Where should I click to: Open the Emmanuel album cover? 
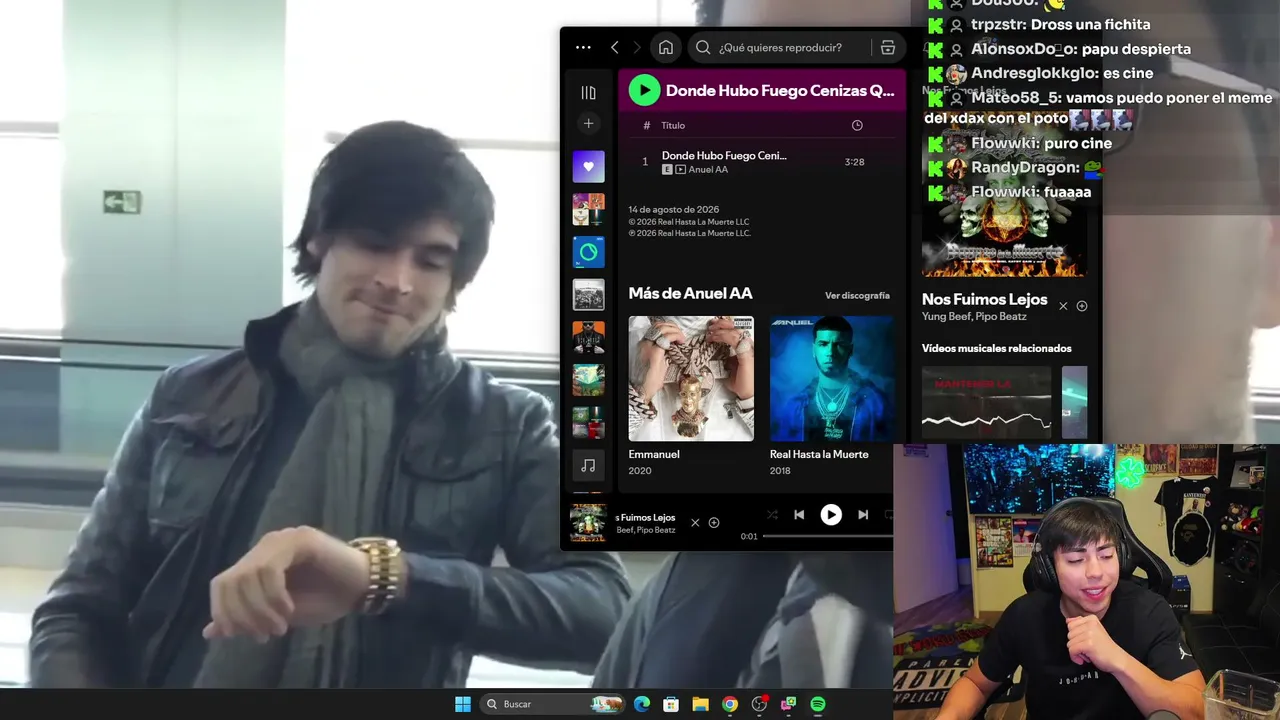691,378
